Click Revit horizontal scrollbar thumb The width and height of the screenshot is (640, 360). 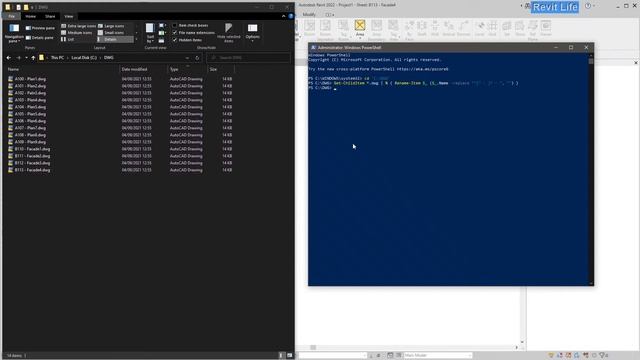(x=313, y=347)
